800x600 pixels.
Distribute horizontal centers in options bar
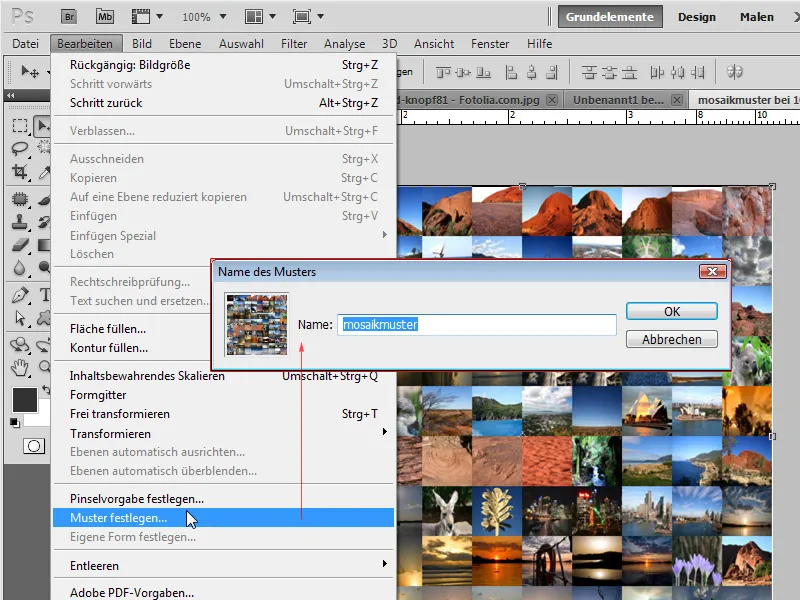pyautogui.click(x=678, y=73)
